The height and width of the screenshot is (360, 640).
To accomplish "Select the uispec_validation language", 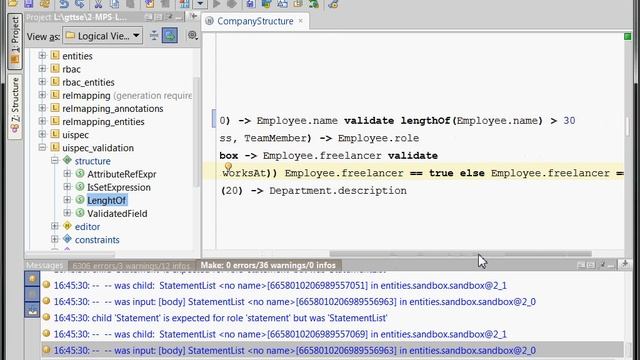I will 98,148.
